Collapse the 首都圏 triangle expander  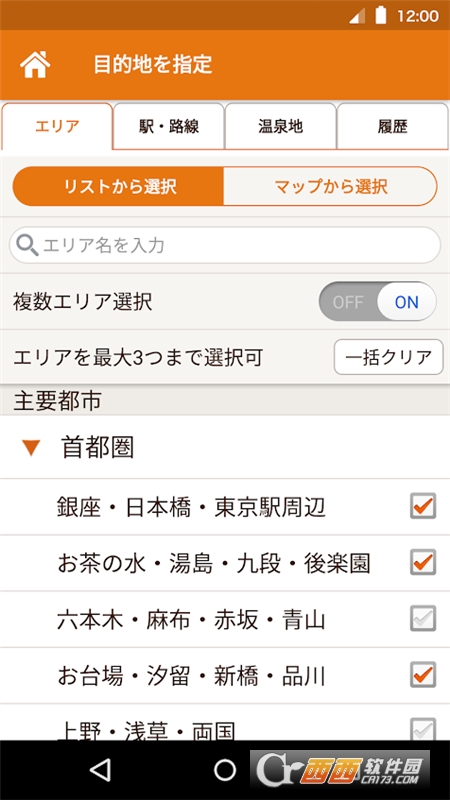pos(31,448)
